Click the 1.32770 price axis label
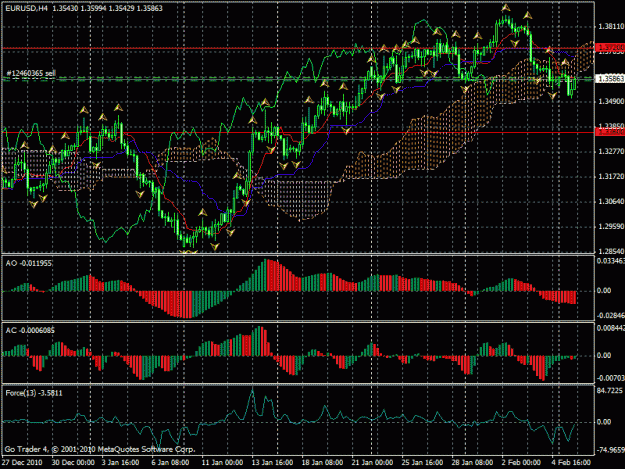 click(611, 151)
